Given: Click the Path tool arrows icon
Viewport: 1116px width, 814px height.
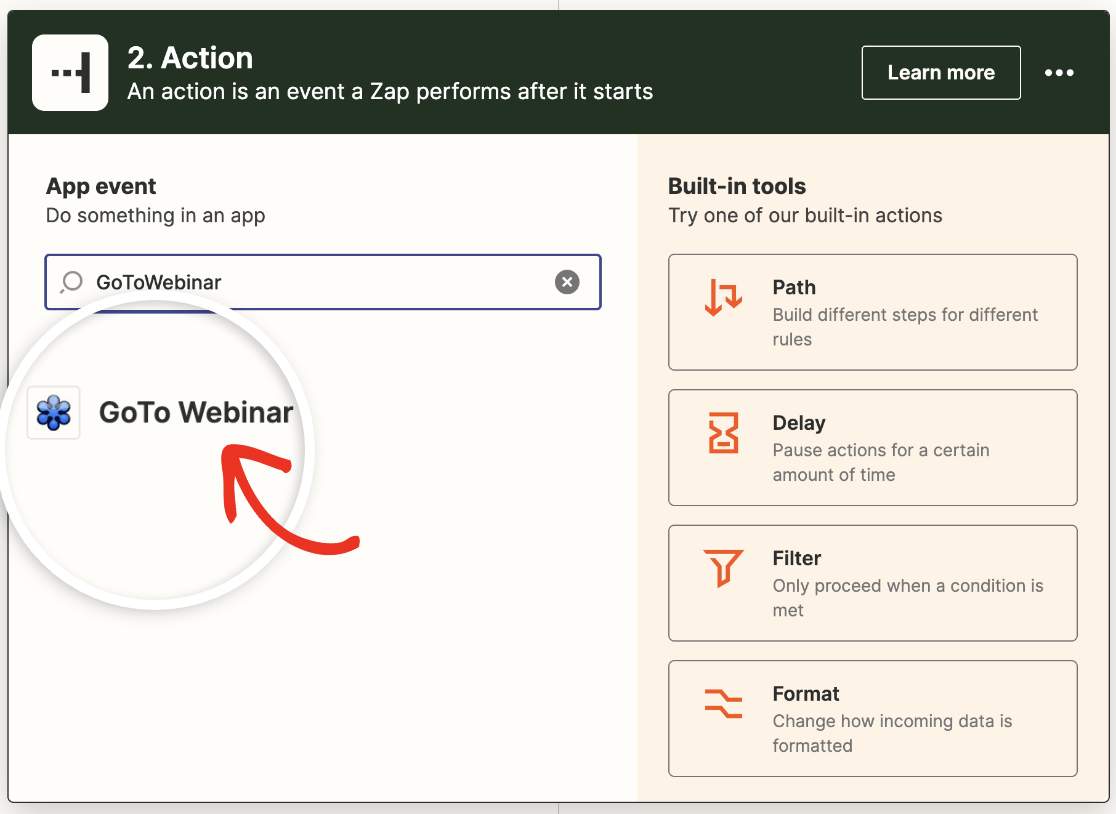Looking at the screenshot, I should click(723, 297).
